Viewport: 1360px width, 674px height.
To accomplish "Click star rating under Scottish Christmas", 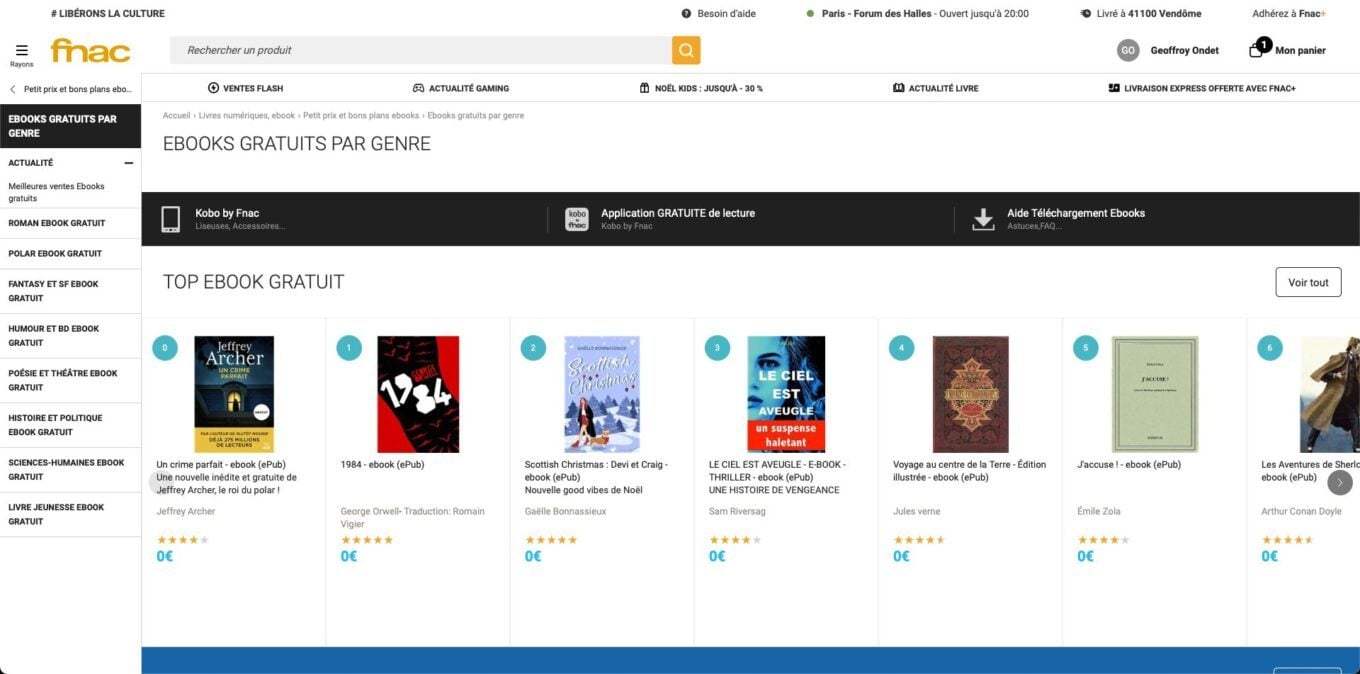I will point(551,540).
